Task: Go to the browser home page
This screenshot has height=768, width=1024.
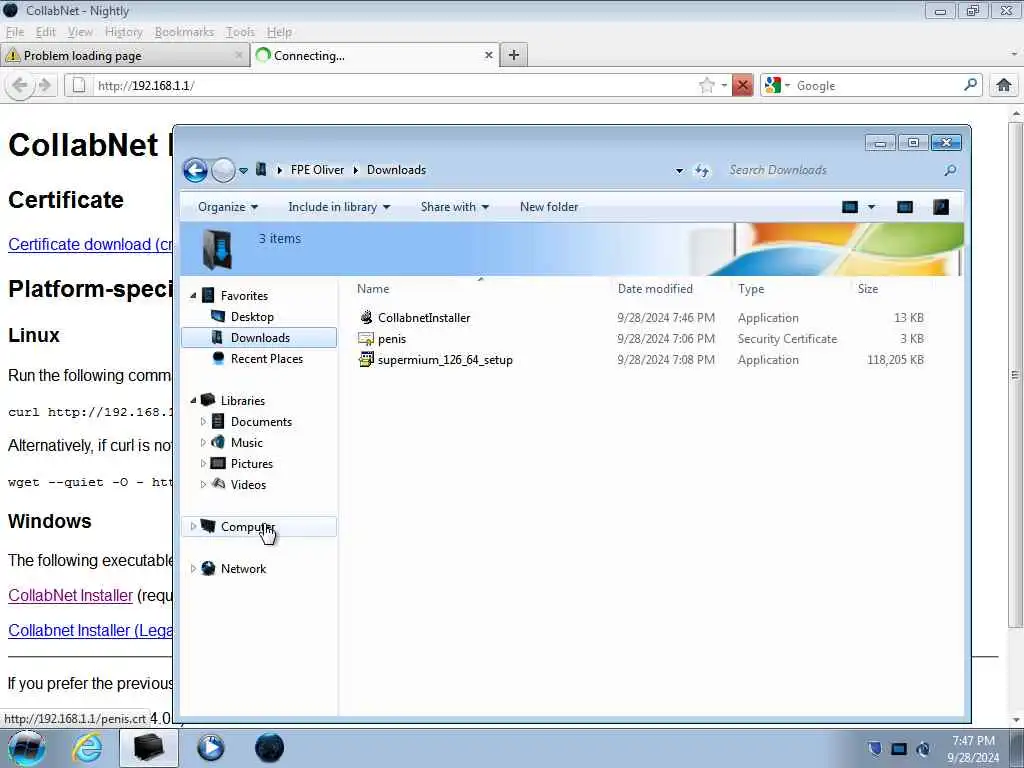Action: click(1004, 85)
